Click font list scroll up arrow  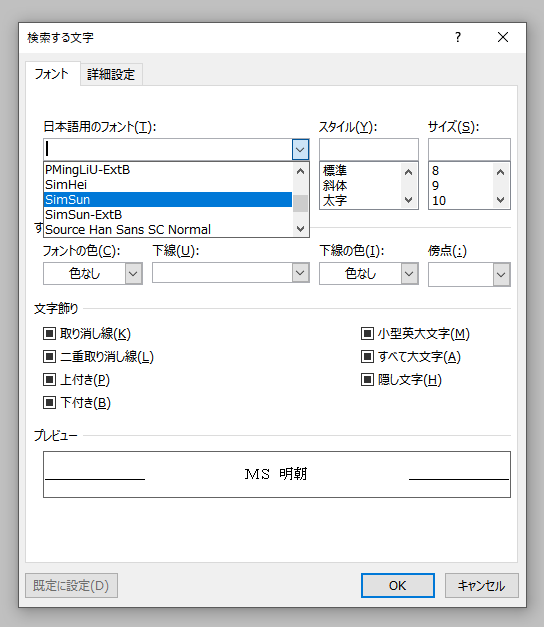pyautogui.click(x=300, y=172)
